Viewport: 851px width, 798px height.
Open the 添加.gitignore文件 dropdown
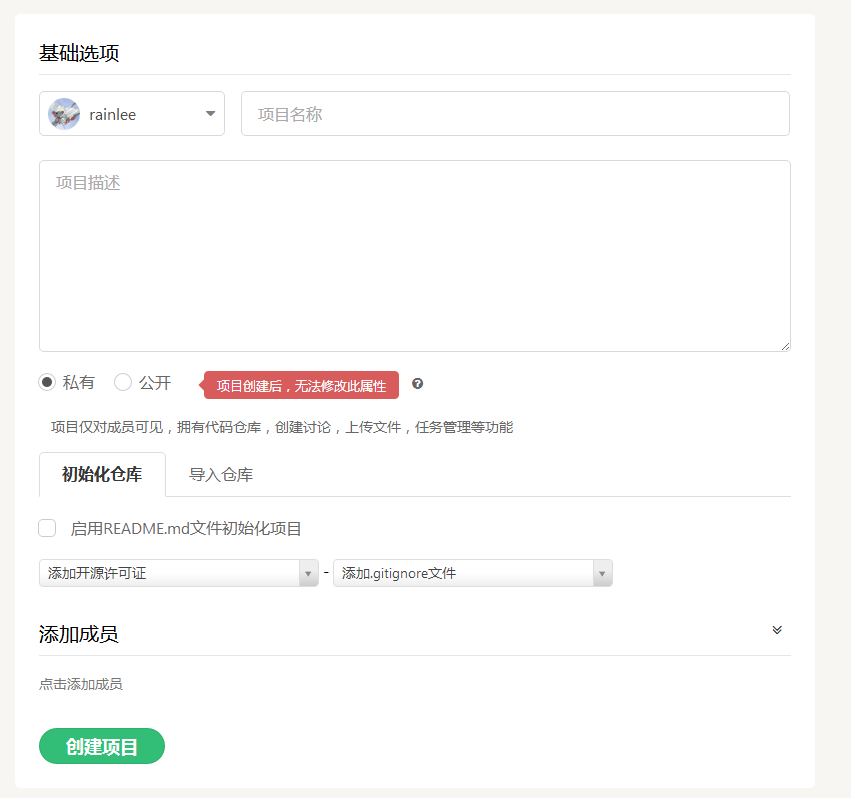click(x=473, y=573)
